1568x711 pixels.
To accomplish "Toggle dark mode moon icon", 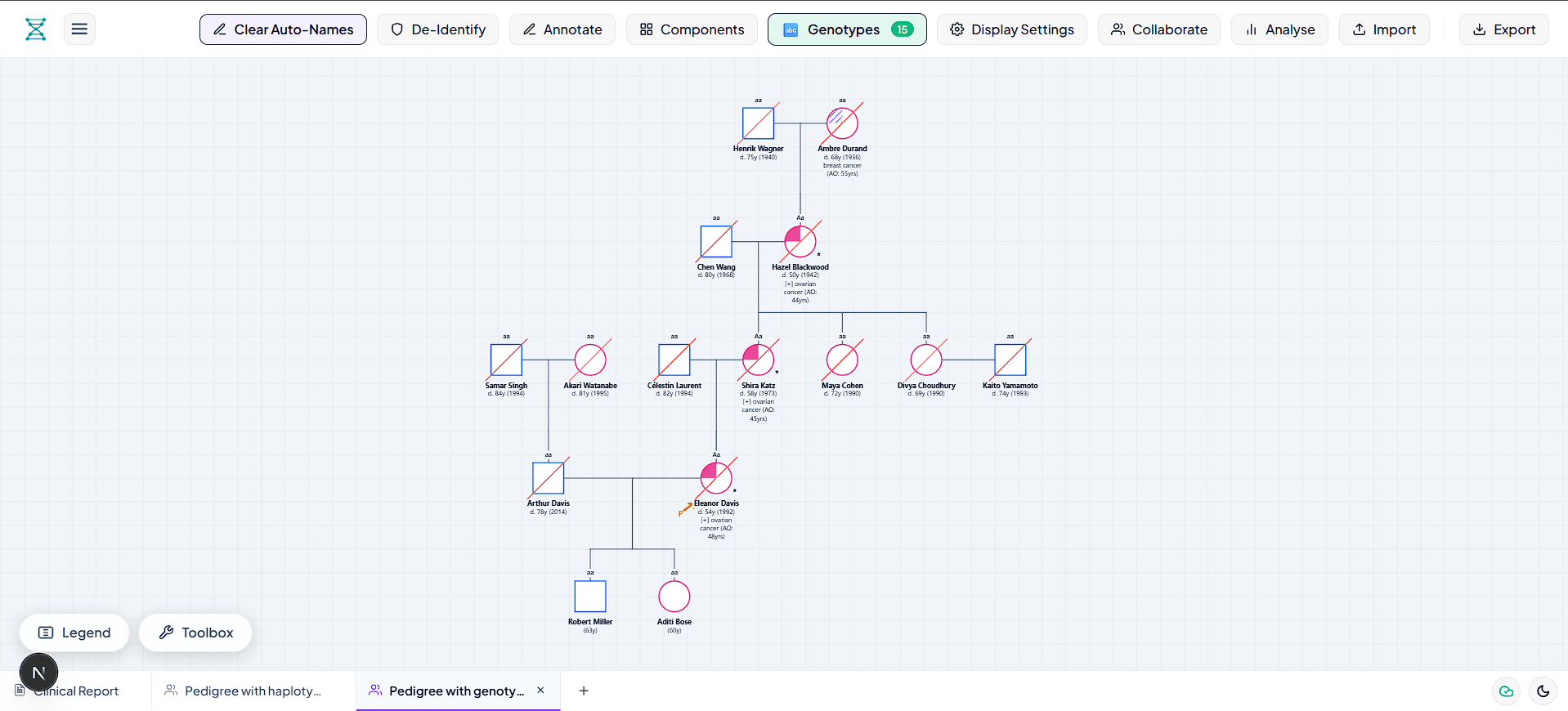I will point(1543,691).
